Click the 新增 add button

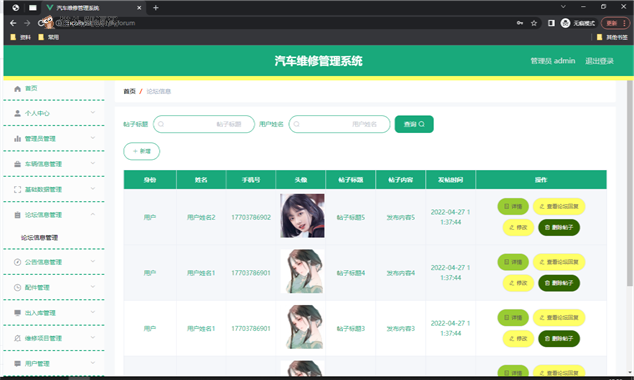coord(142,151)
